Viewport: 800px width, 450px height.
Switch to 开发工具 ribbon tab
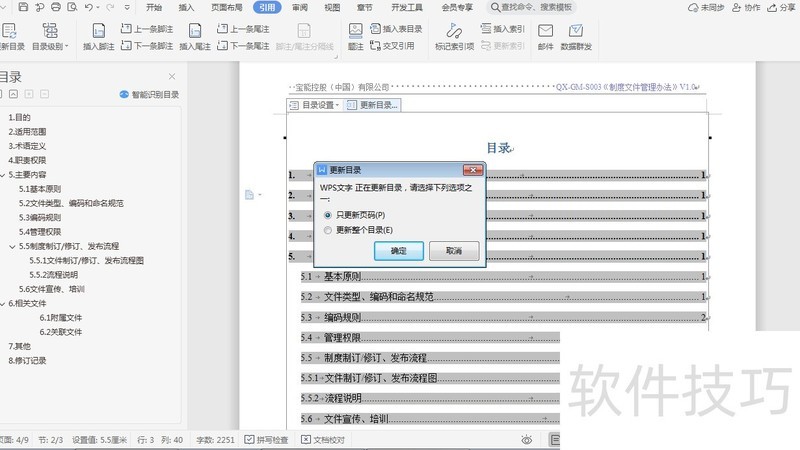[407, 7]
